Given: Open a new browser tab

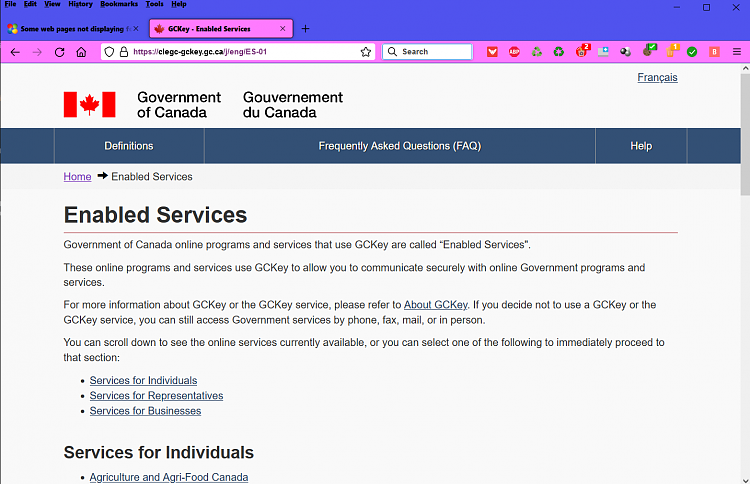Looking at the screenshot, I should (305, 29).
